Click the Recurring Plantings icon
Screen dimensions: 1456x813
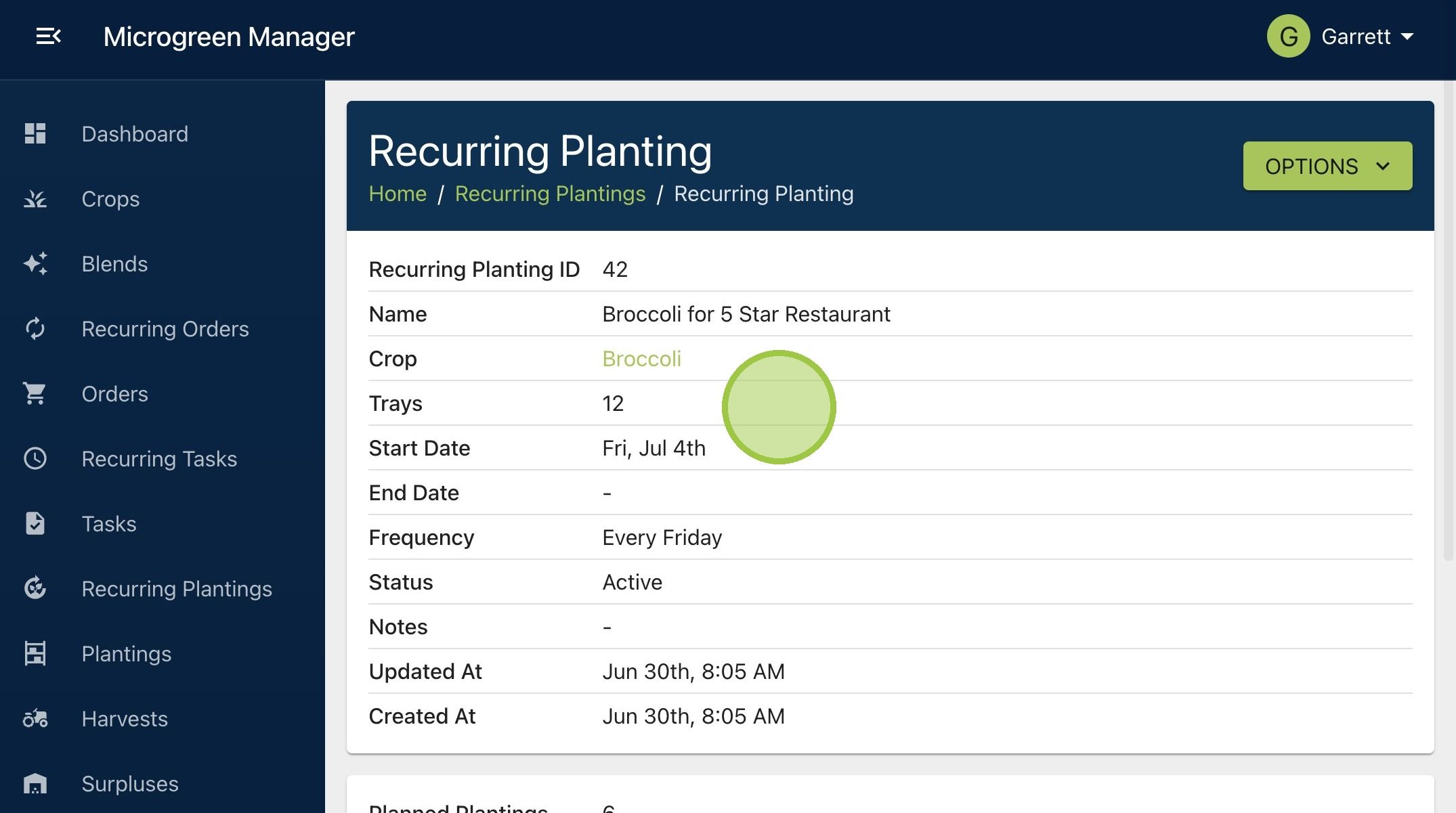(x=35, y=588)
